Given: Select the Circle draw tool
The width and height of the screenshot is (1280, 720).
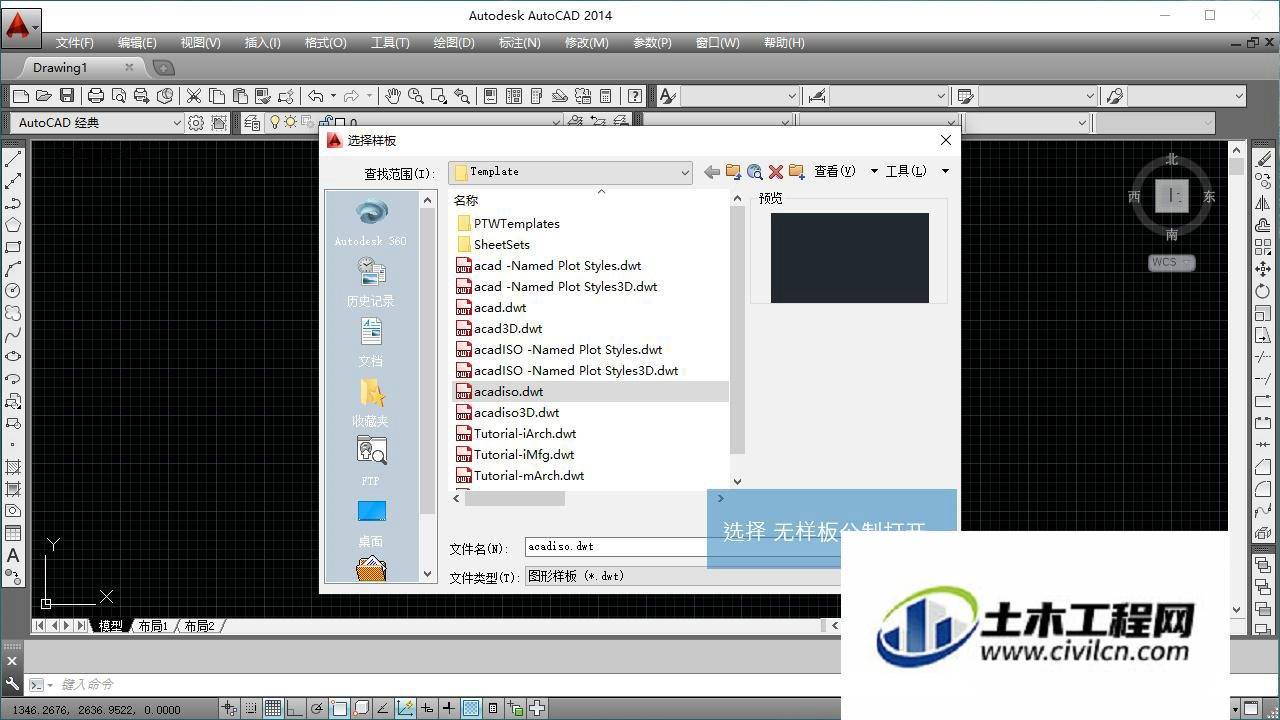Looking at the screenshot, I should (x=13, y=290).
